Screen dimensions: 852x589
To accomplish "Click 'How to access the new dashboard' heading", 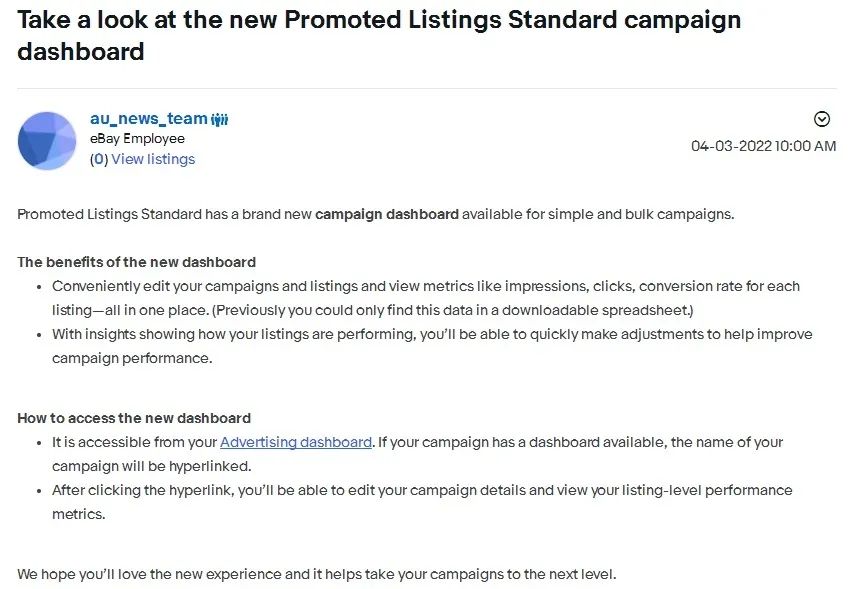I will point(134,418).
